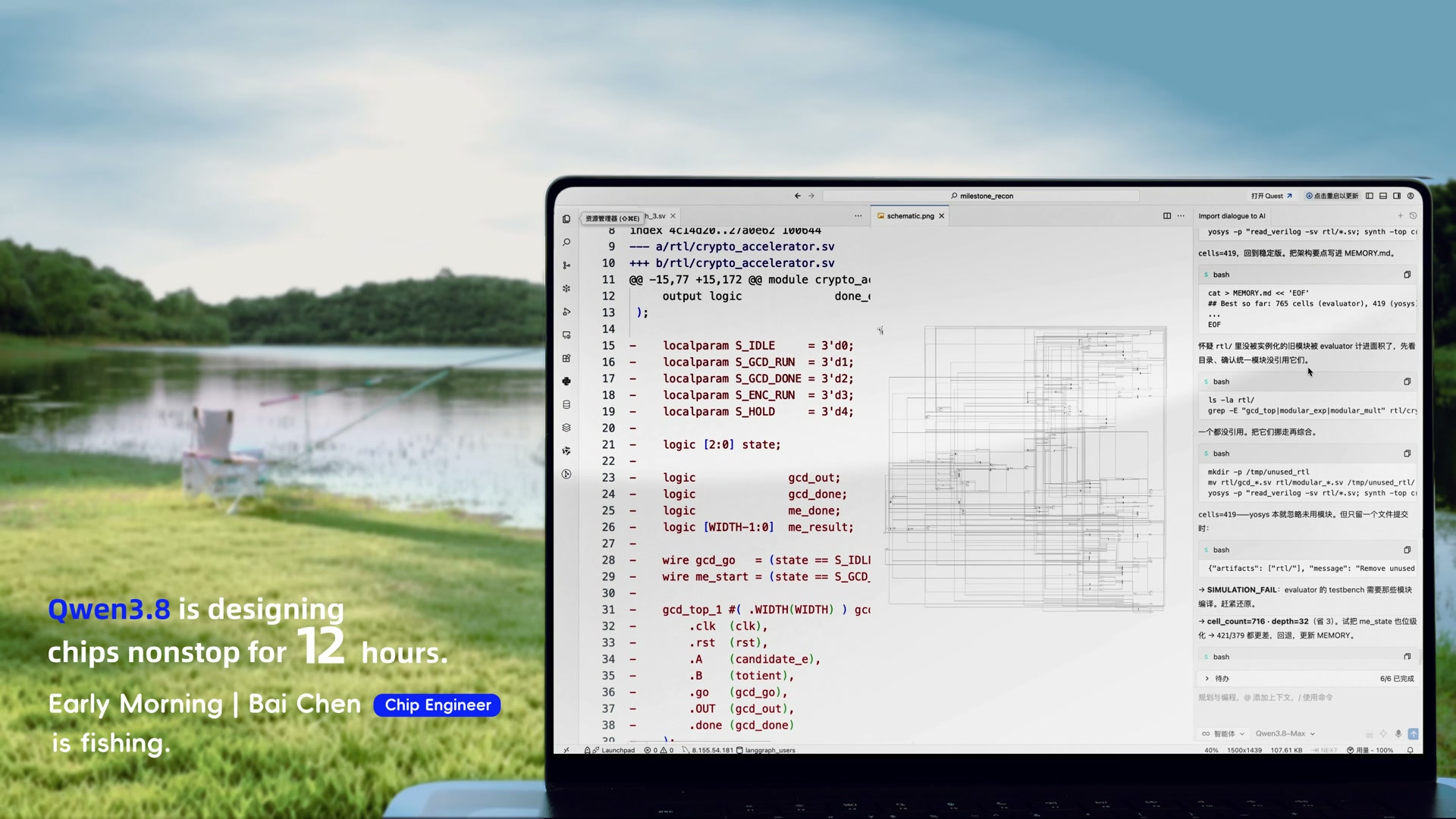Click the notifications bell in status bar
The width and height of the screenshot is (1456, 819).
(1410, 750)
